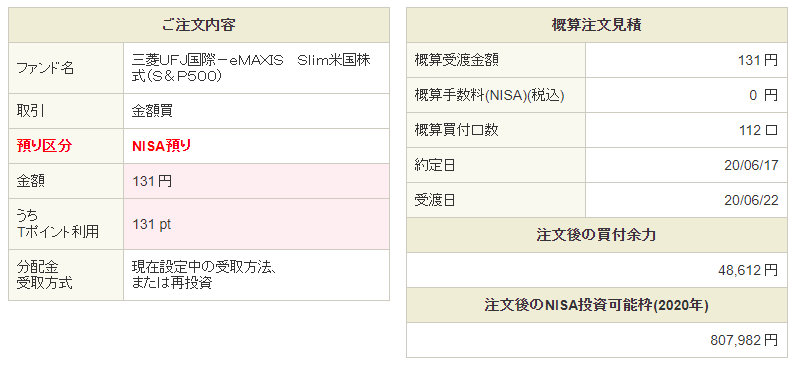Click the 807,982 円 NISA limit value
This screenshot has height=367, width=799.
point(744,340)
